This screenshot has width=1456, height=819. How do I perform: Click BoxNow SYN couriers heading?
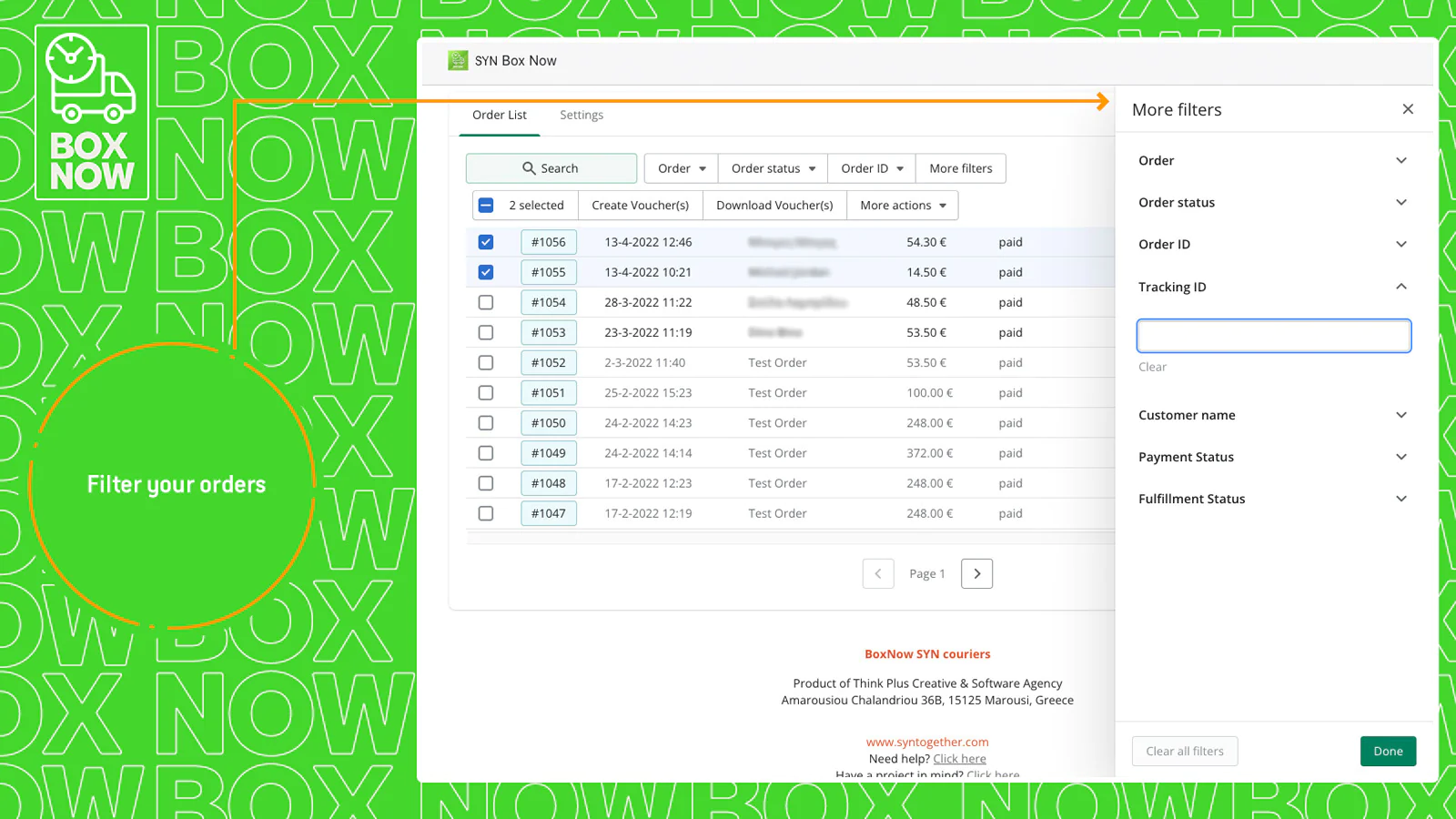[927, 653]
